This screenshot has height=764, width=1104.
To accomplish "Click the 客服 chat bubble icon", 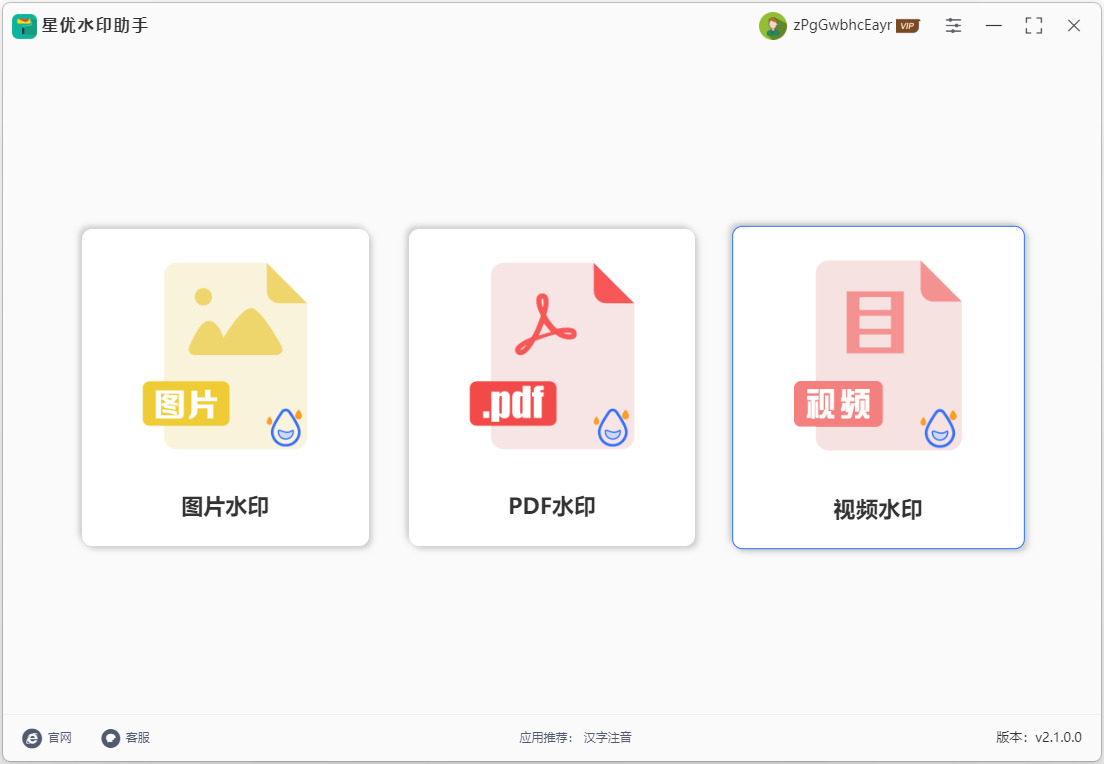I will tap(111, 738).
